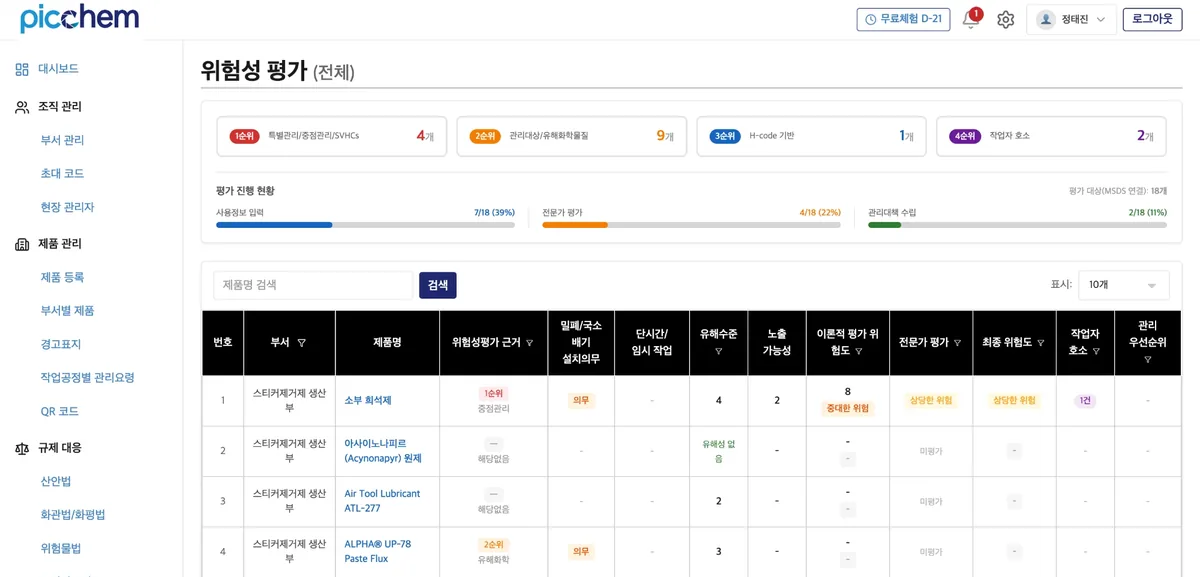Click the 로그아웃 button
This screenshot has width=1200, height=577.
[1152, 19]
